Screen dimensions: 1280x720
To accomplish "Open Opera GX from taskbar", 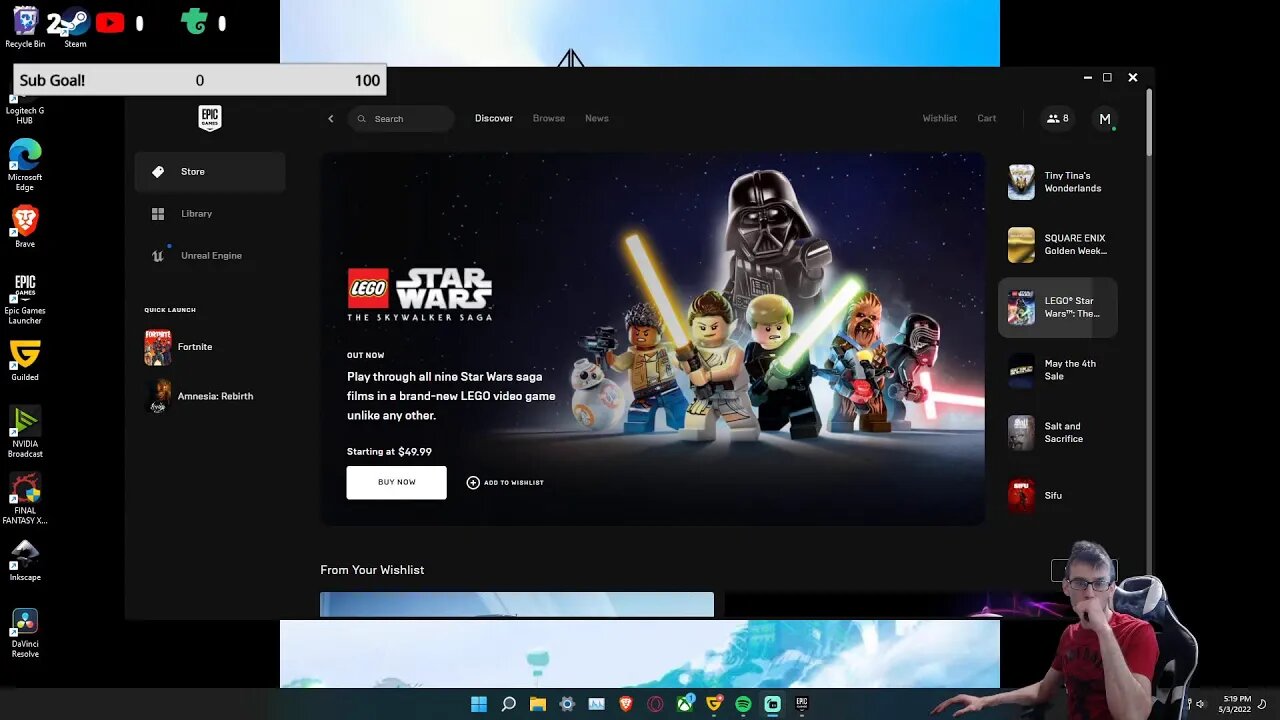I will click(x=655, y=704).
